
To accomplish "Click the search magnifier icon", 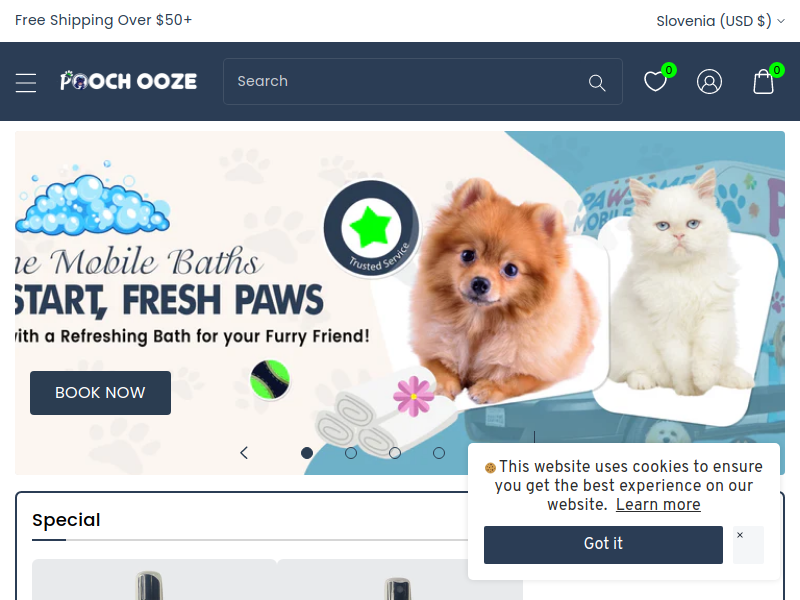I will (596, 82).
